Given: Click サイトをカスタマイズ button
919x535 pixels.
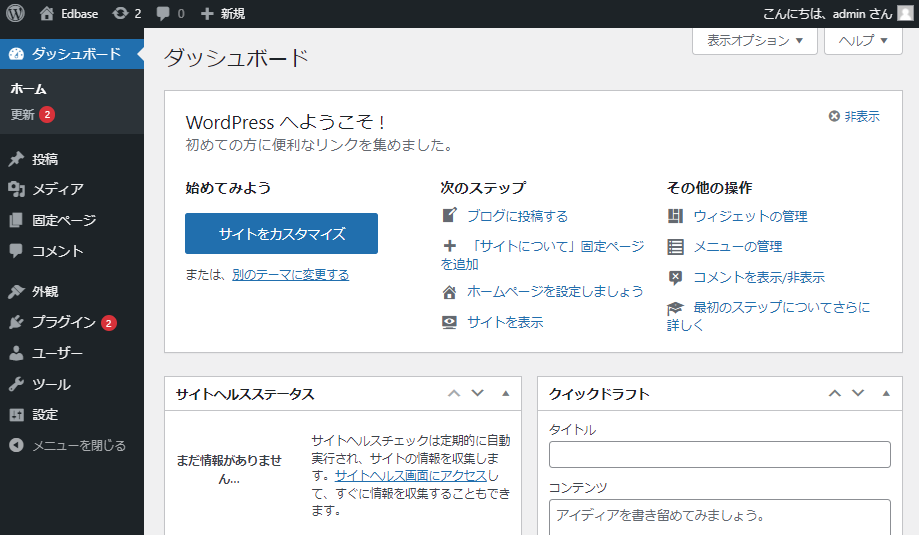Looking at the screenshot, I should [281, 233].
